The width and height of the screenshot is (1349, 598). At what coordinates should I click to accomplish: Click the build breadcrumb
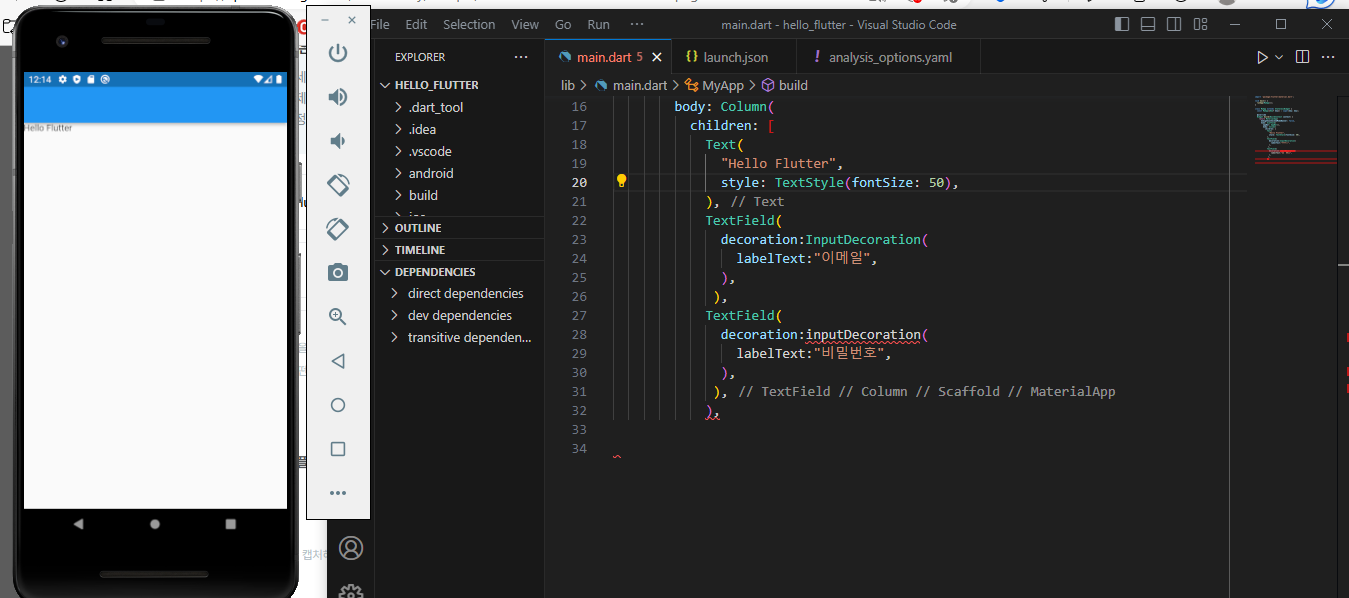(793, 86)
